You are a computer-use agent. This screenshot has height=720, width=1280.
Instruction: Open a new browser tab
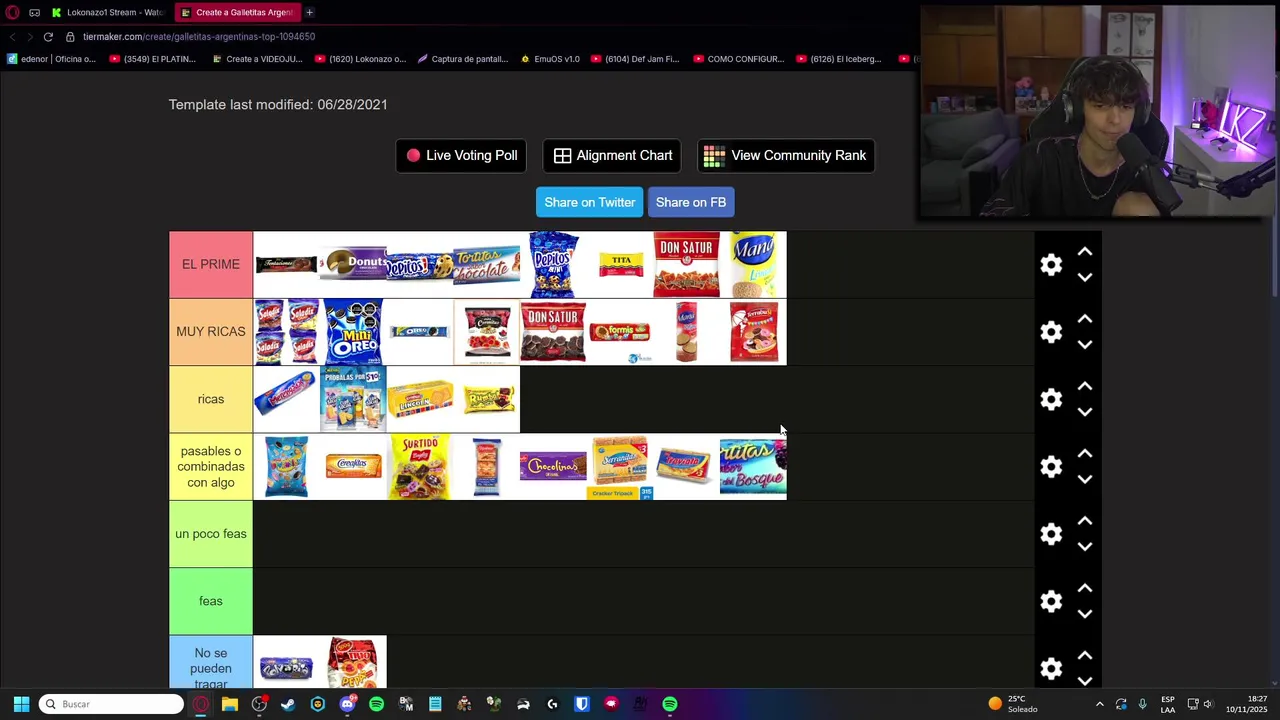click(x=310, y=12)
